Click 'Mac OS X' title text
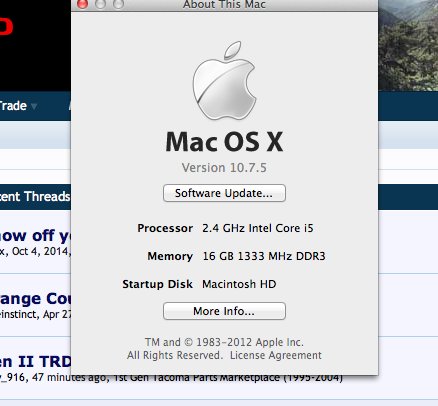438x406 pixels. [224, 142]
